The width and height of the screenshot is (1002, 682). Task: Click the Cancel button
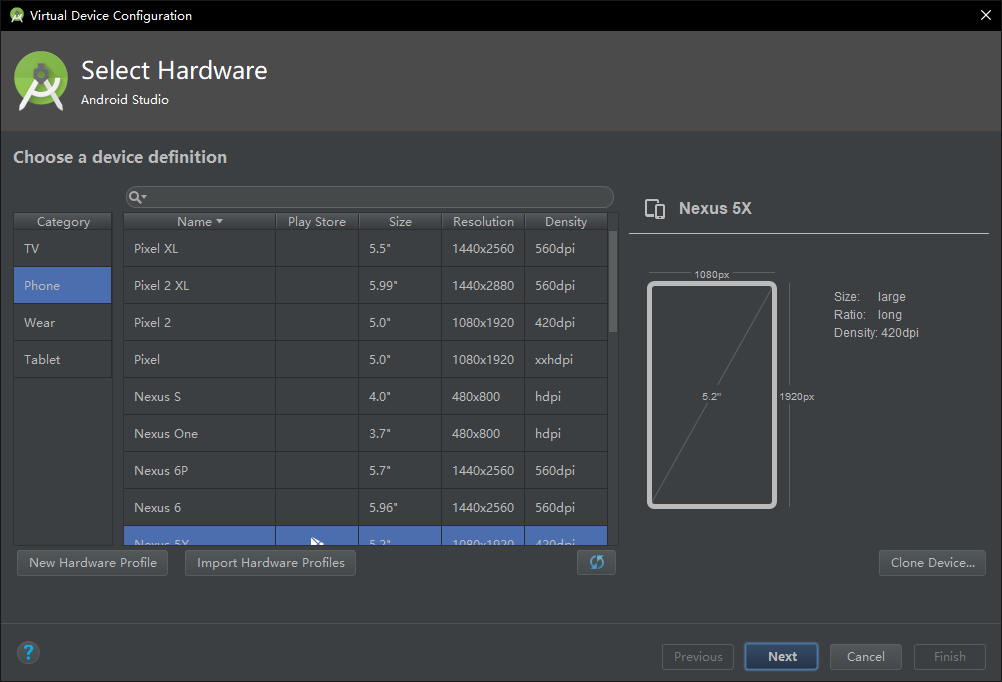point(866,657)
